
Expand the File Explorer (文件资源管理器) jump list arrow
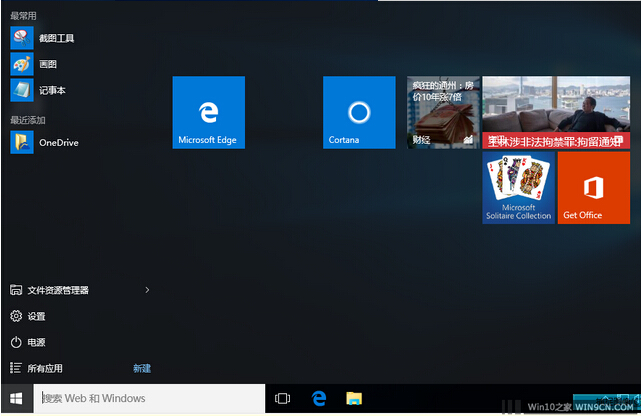pyautogui.click(x=147, y=290)
